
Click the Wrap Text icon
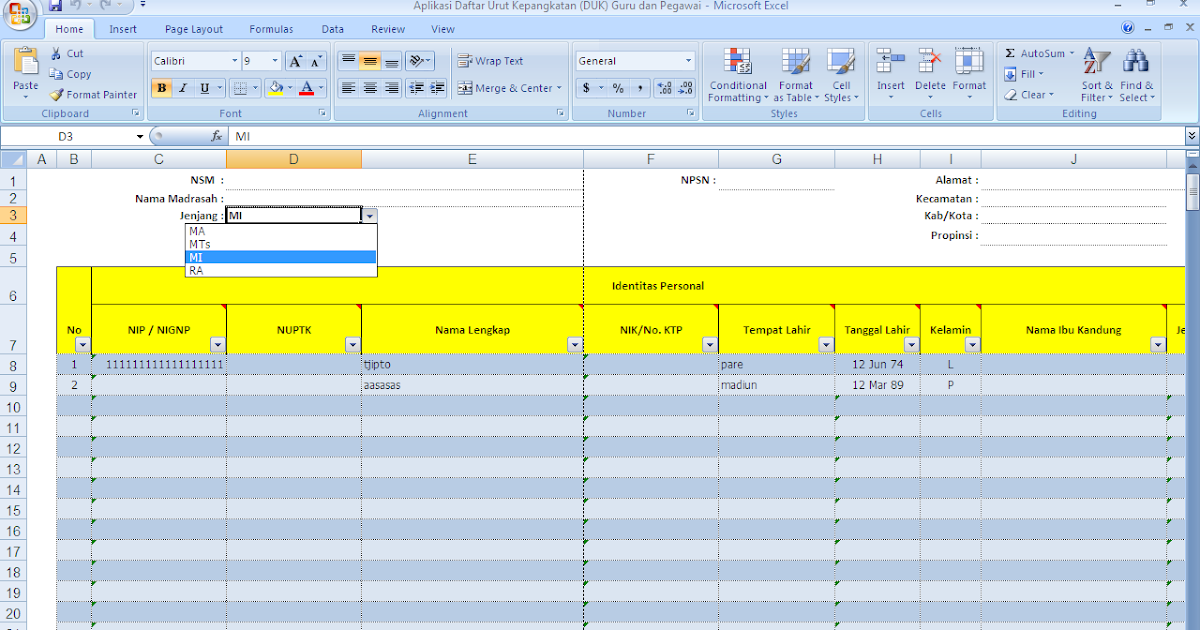click(x=463, y=60)
